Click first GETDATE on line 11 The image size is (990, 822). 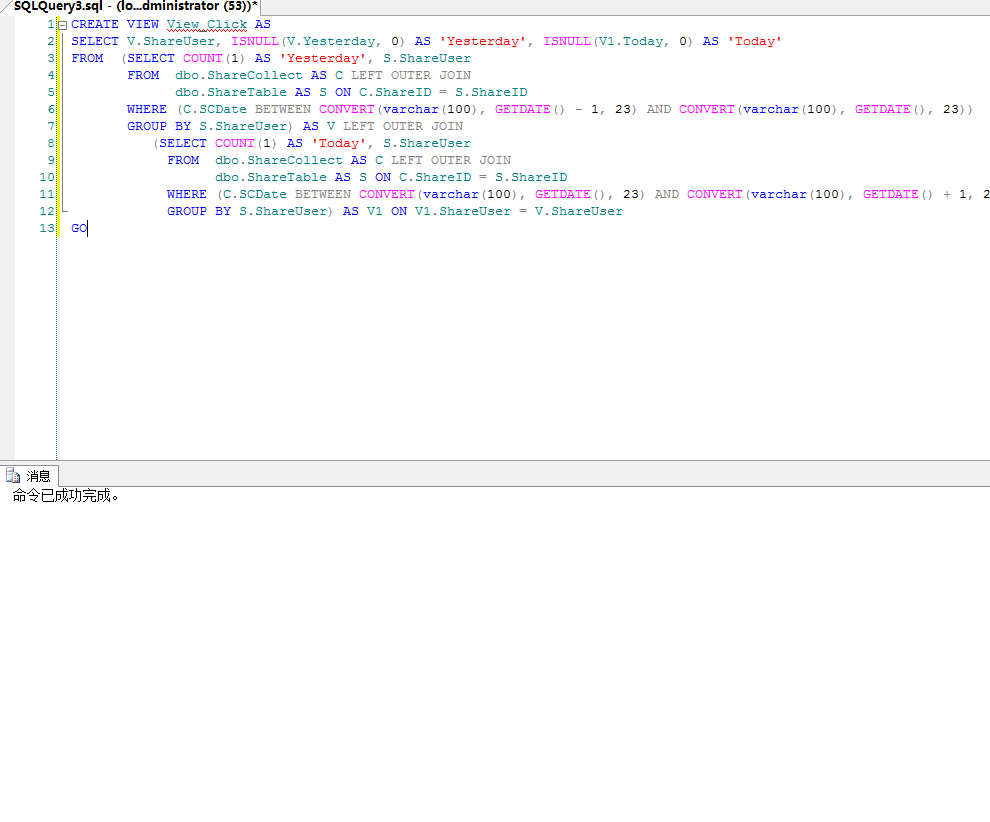coord(563,195)
